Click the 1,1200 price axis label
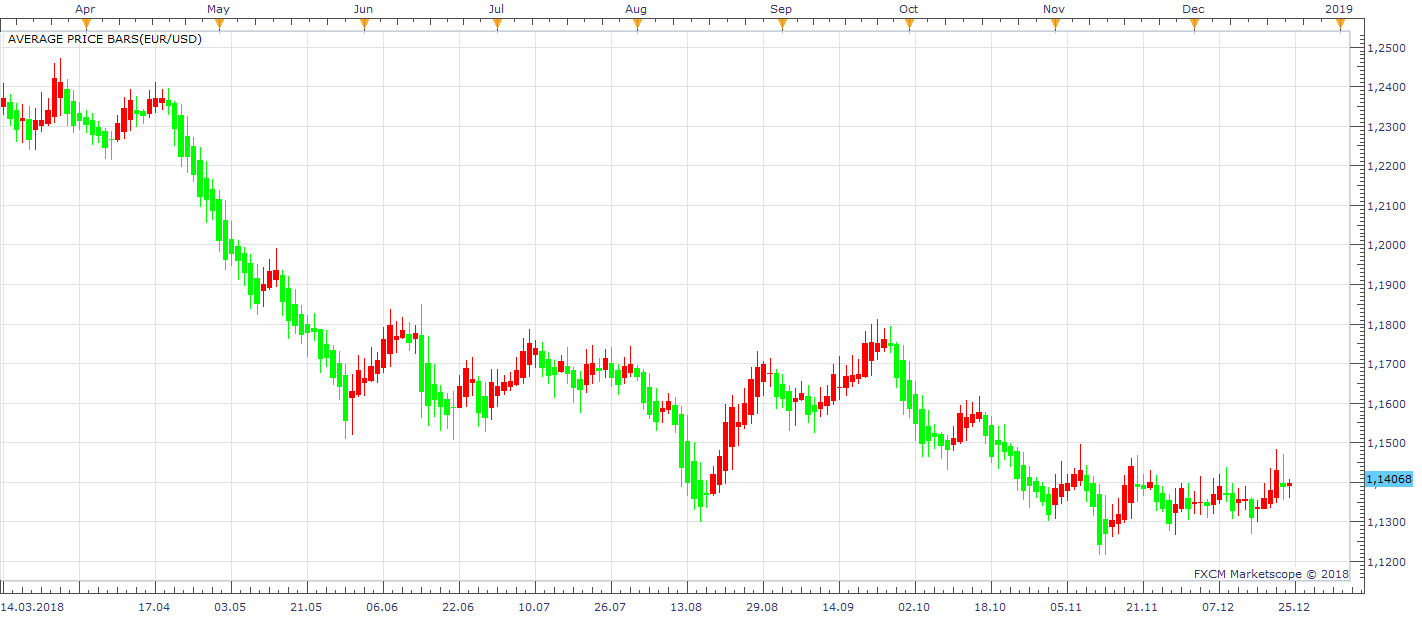The width and height of the screenshot is (1422, 619). pos(1386,563)
